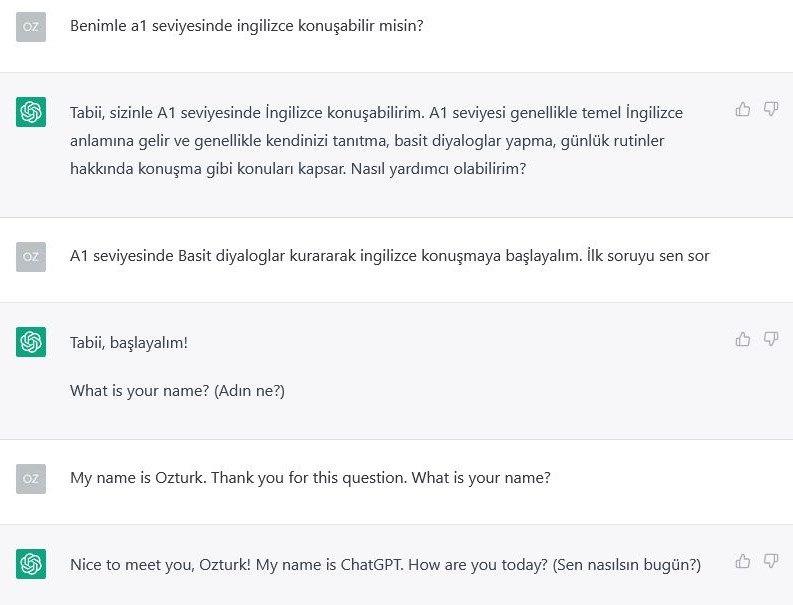The width and height of the screenshot is (793, 605).
Task: Click the user message 'My name is Ozturk'
Action: [310, 478]
